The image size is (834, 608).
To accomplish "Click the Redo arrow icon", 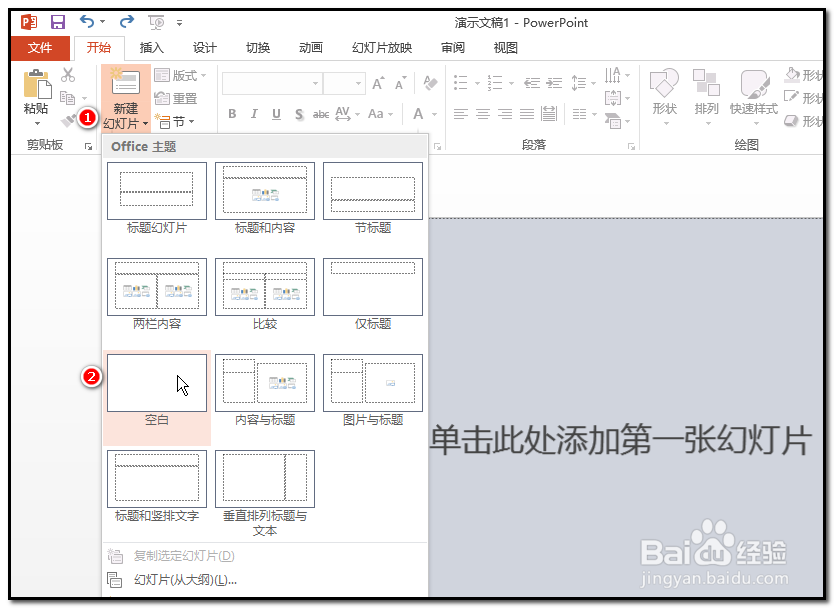I will (x=127, y=22).
